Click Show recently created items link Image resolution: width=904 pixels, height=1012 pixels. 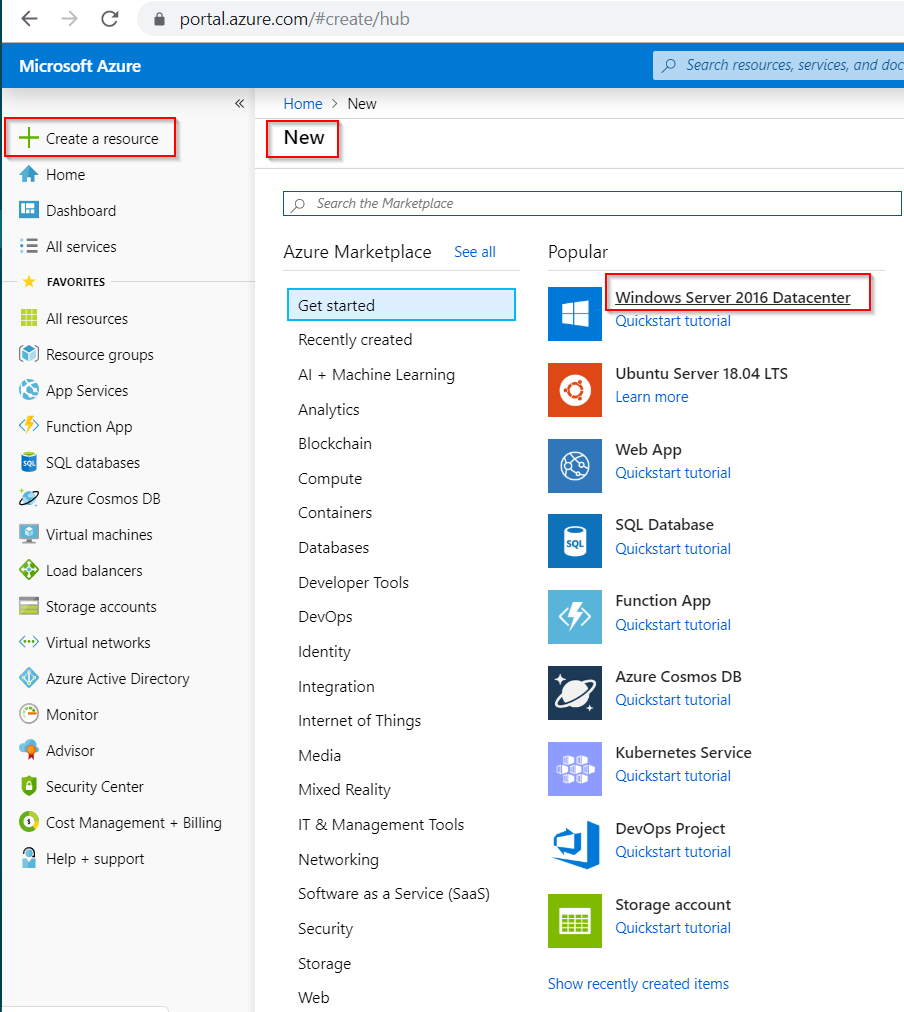[x=638, y=984]
